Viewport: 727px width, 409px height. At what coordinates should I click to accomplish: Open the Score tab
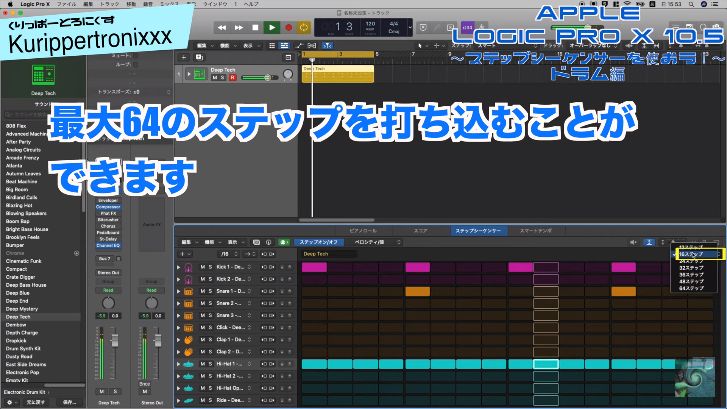click(421, 230)
